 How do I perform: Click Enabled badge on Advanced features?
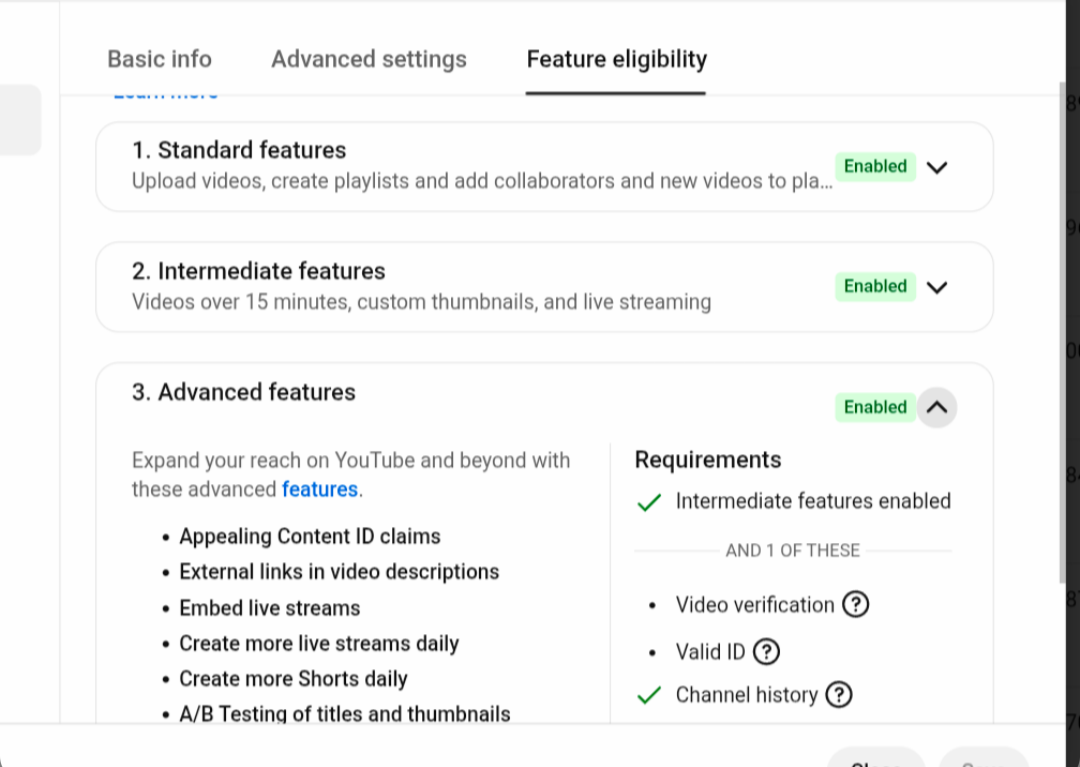[875, 407]
